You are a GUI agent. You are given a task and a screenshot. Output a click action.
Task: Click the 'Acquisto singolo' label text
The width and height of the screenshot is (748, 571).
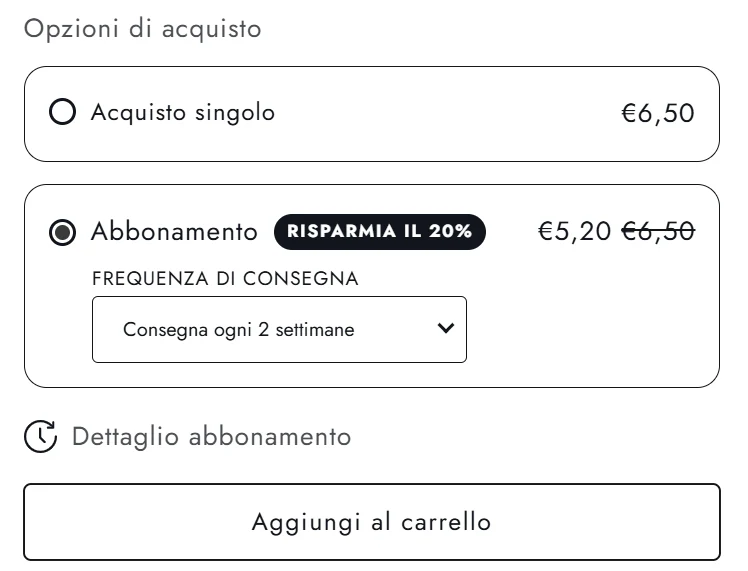tap(182, 113)
